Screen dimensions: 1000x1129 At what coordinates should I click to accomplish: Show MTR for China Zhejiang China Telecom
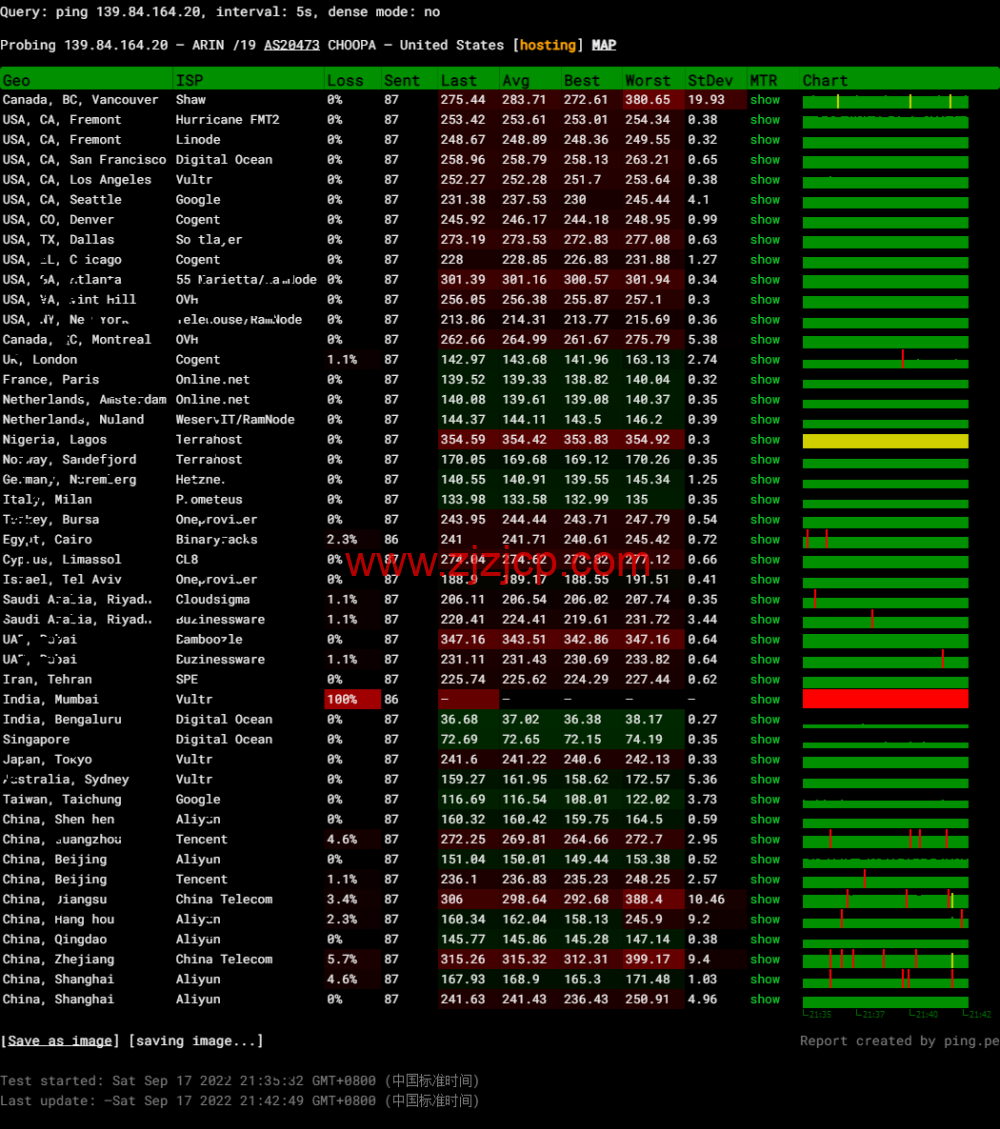tap(765, 959)
